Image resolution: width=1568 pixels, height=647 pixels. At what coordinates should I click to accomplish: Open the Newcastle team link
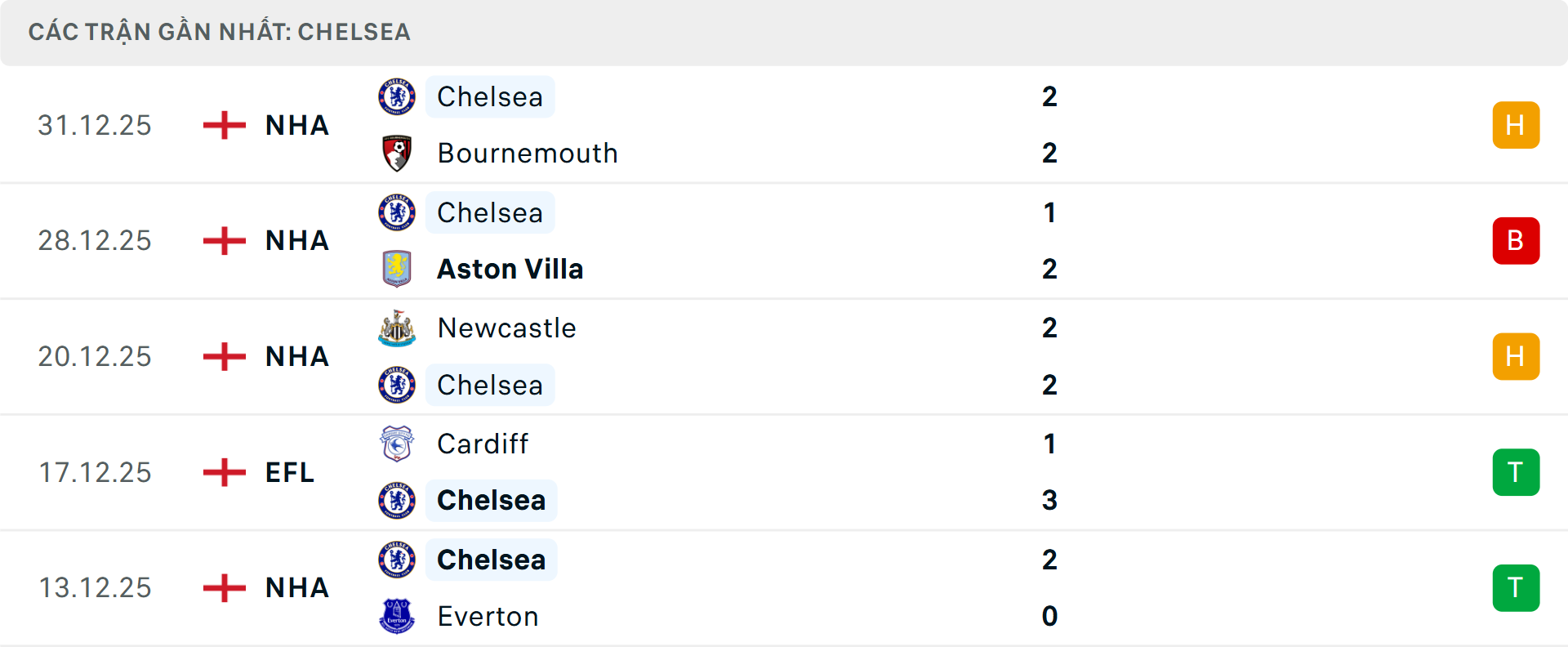coord(506,328)
